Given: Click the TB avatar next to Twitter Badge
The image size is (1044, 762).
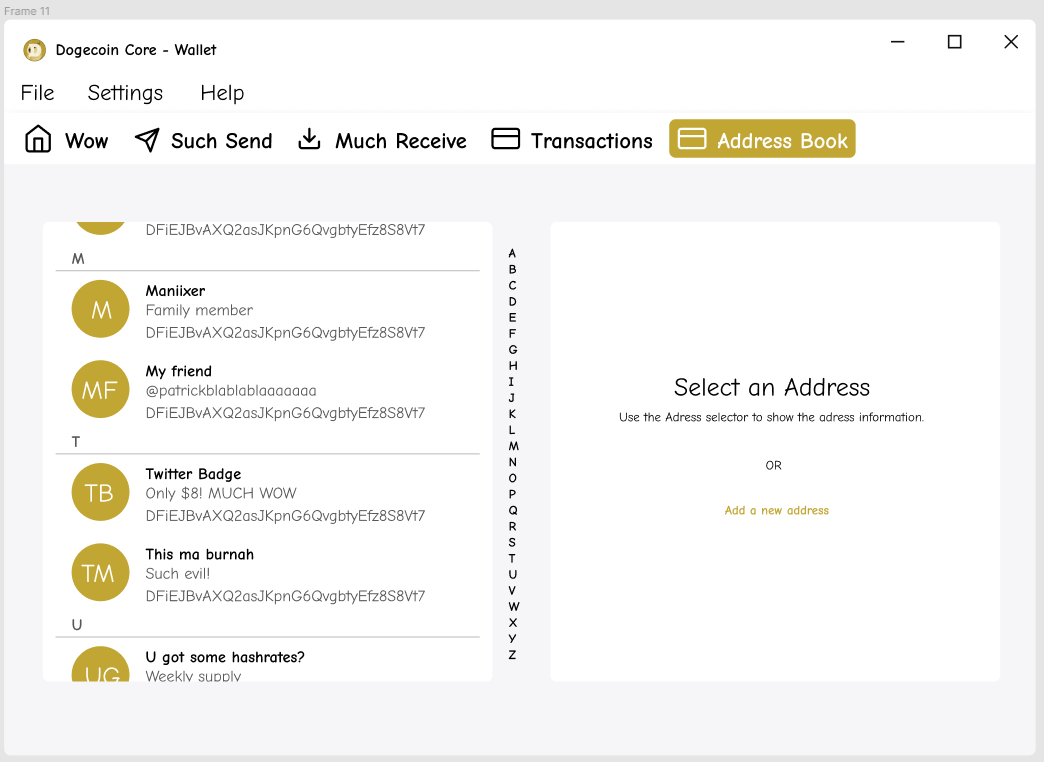Looking at the screenshot, I should [x=100, y=492].
